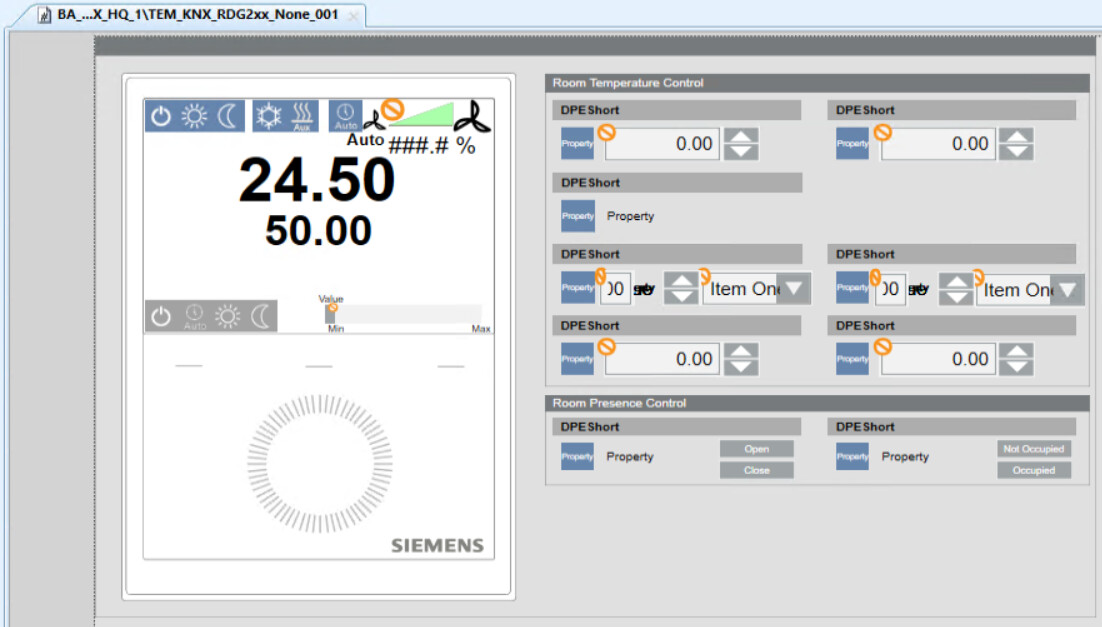Select the blue sun comfort mode icon
Viewport: 1102px width, 627px height.
point(194,117)
